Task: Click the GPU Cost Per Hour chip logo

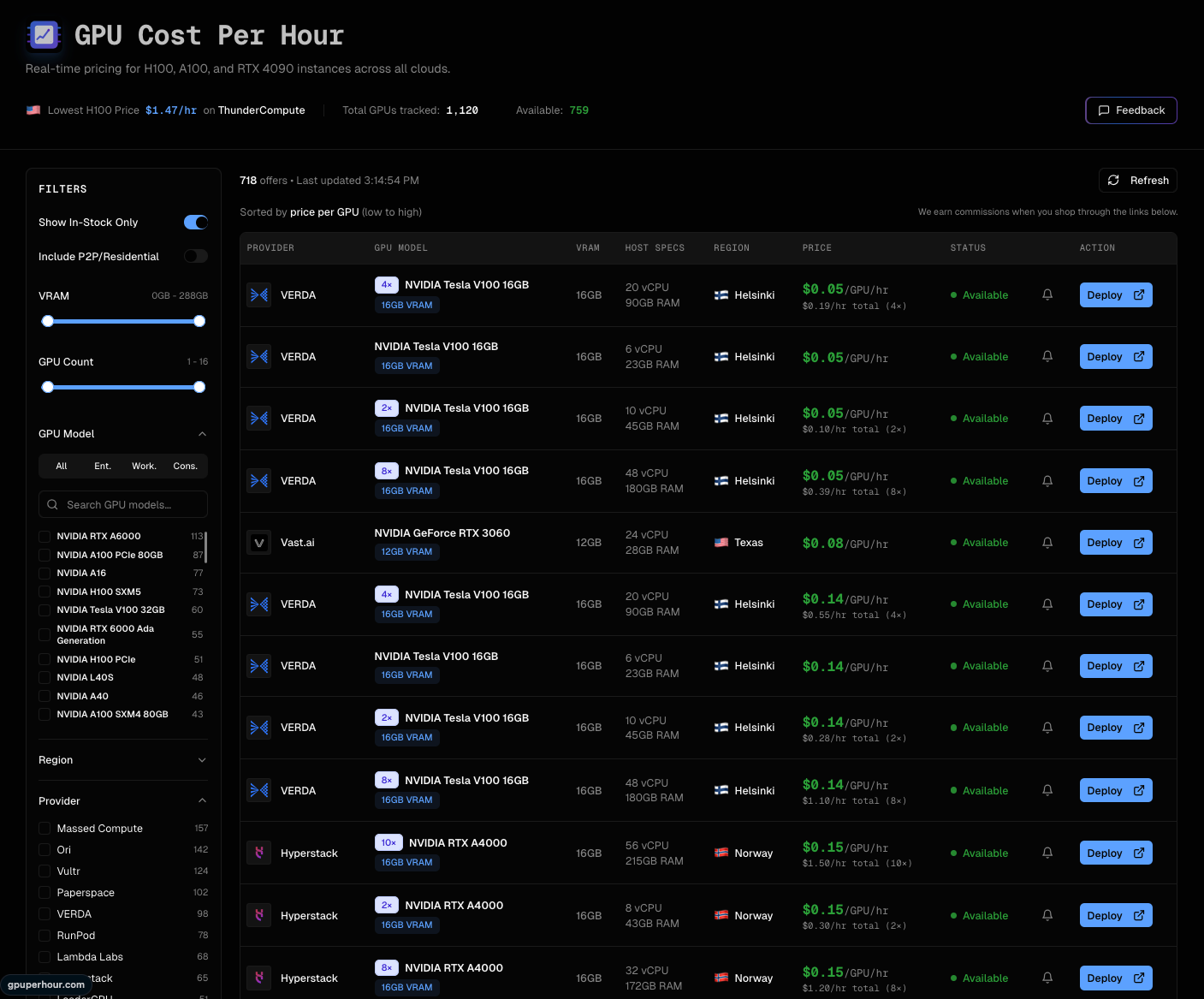Action: (x=44, y=36)
